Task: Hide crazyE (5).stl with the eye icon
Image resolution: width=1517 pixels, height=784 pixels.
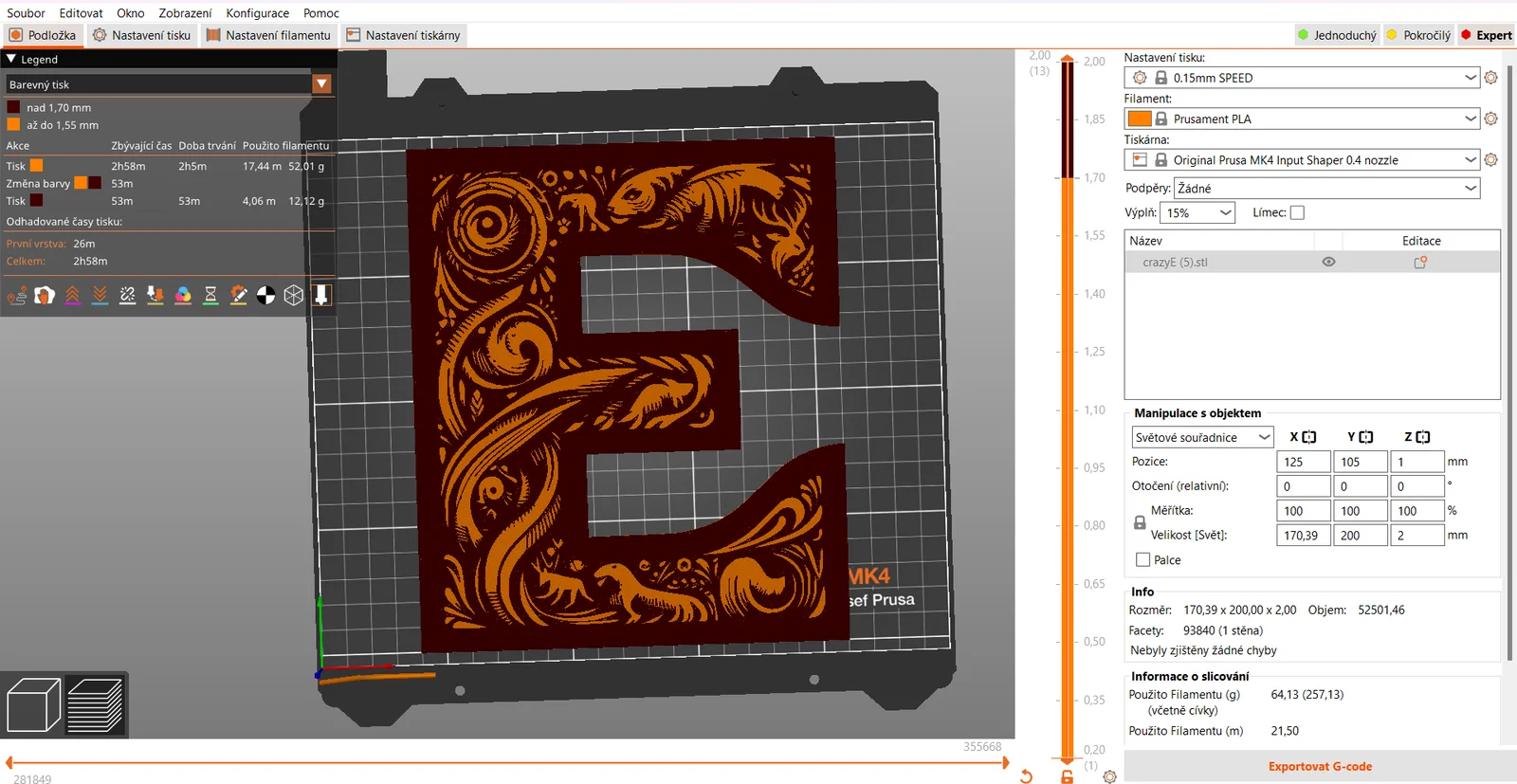Action: (1328, 263)
